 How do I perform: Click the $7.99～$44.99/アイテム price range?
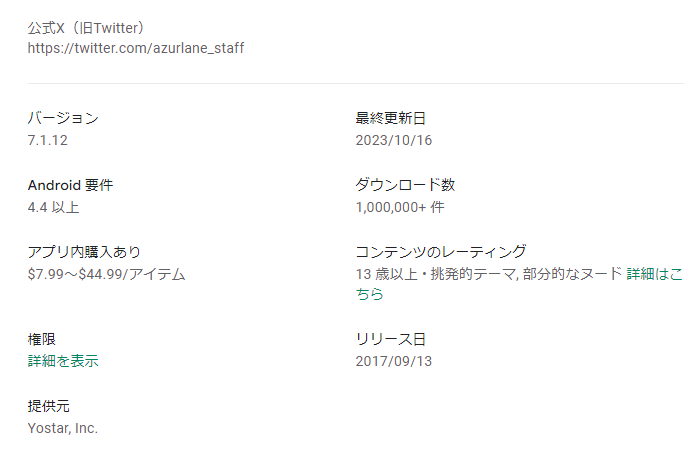[x=107, y=273]
